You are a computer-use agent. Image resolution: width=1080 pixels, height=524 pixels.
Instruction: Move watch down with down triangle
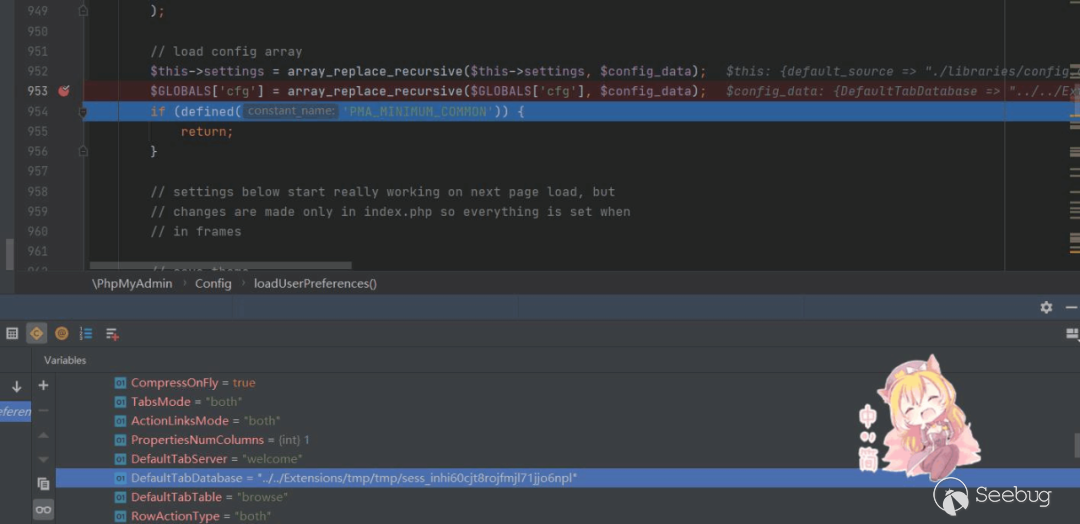(x=43, y=459)
